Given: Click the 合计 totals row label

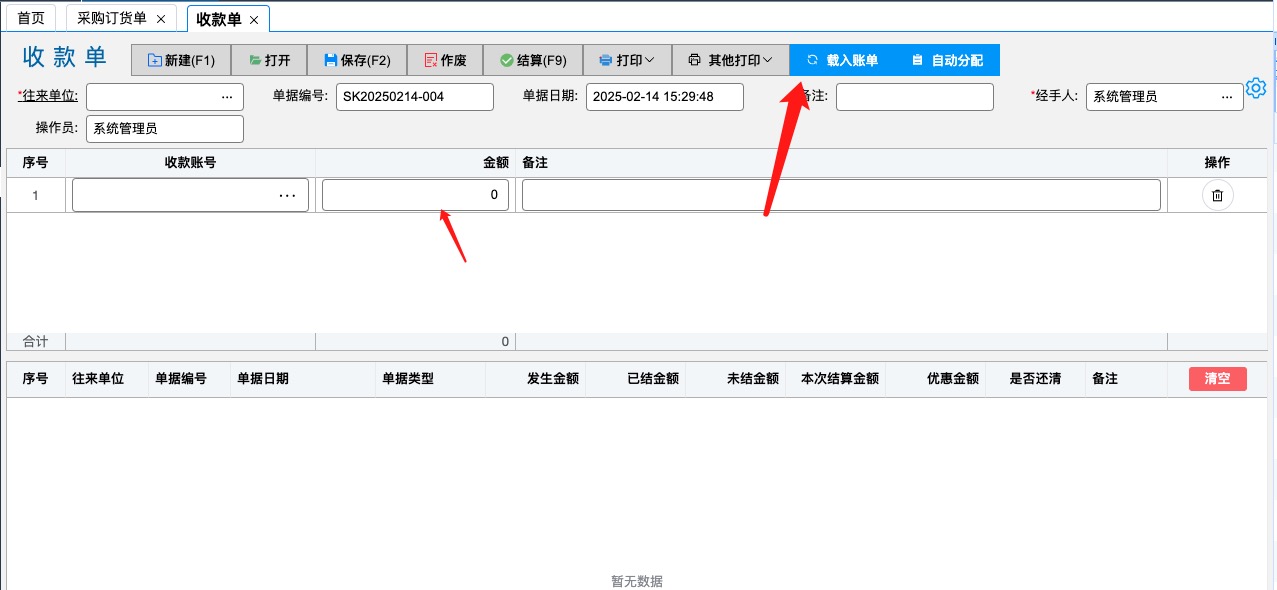Looking at the screenshot, I should tap(36, 341).
